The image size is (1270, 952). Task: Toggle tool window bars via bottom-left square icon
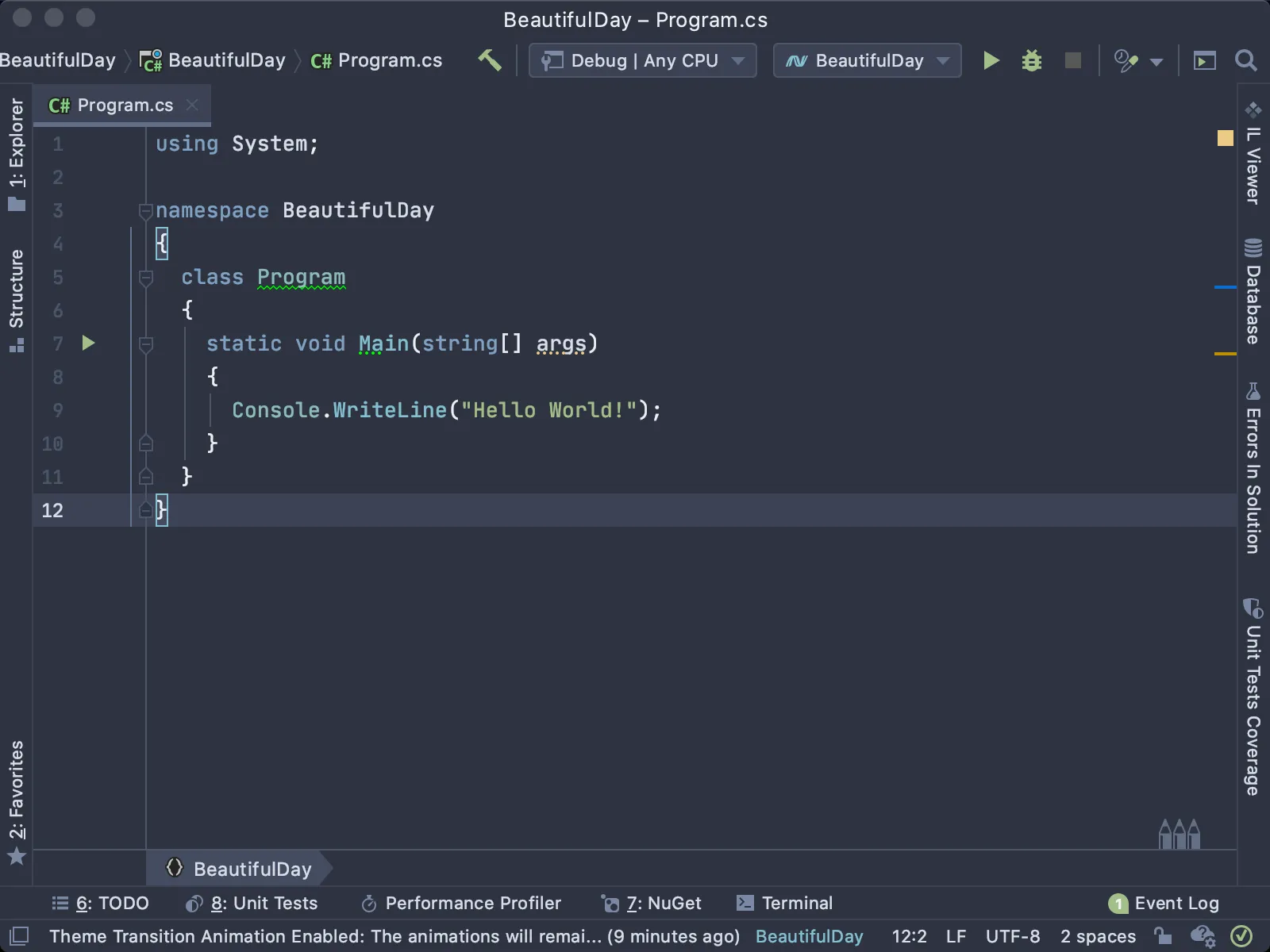(x=19, y=936)
